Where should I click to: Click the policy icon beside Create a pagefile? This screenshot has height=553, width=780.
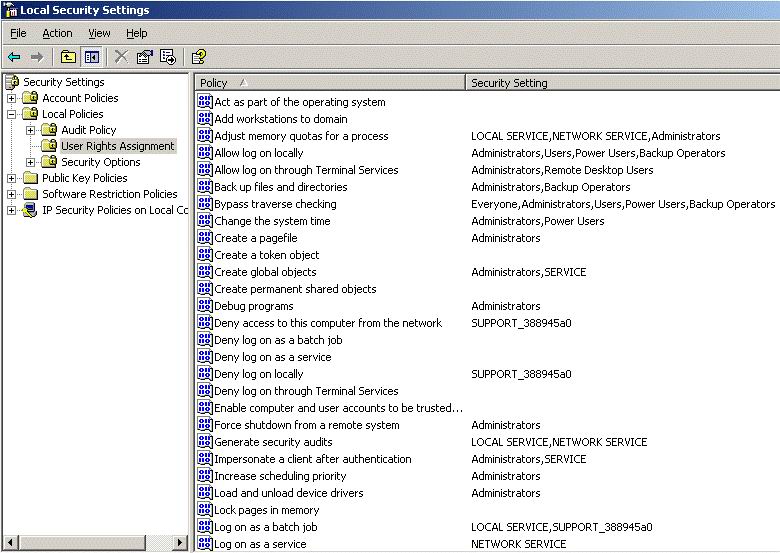[x=204, y=238]
